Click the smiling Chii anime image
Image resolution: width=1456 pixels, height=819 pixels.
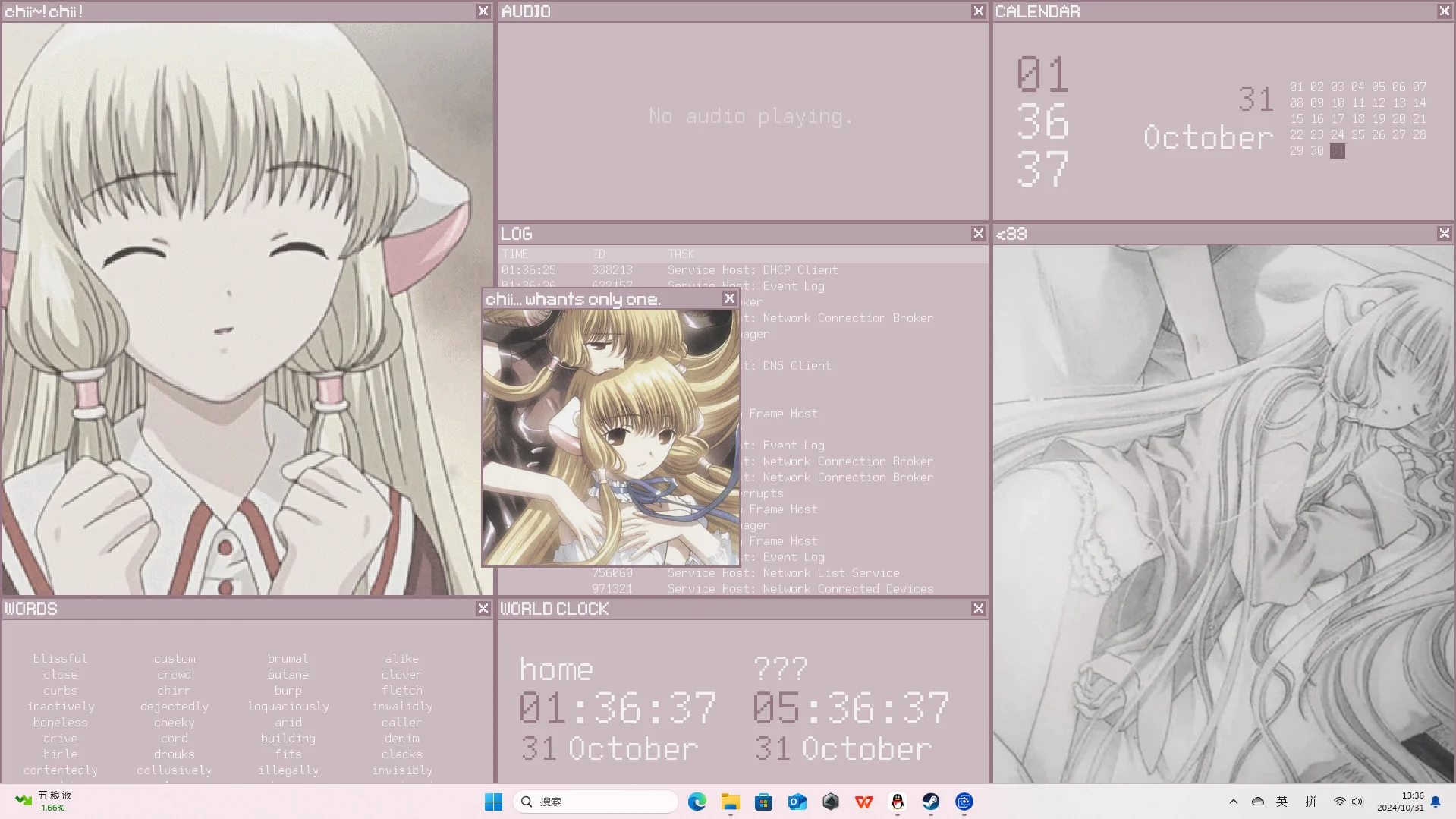[x=247, y=308]
